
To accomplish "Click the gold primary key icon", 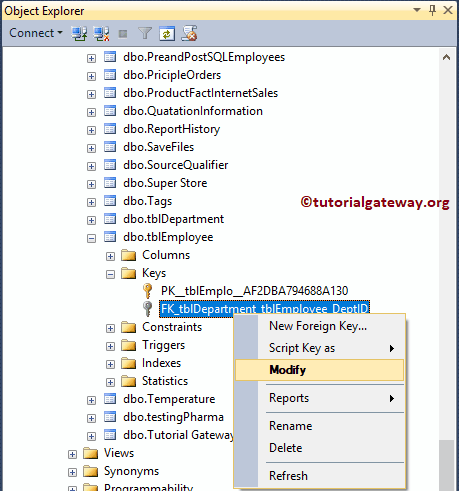I will (147, 291).
